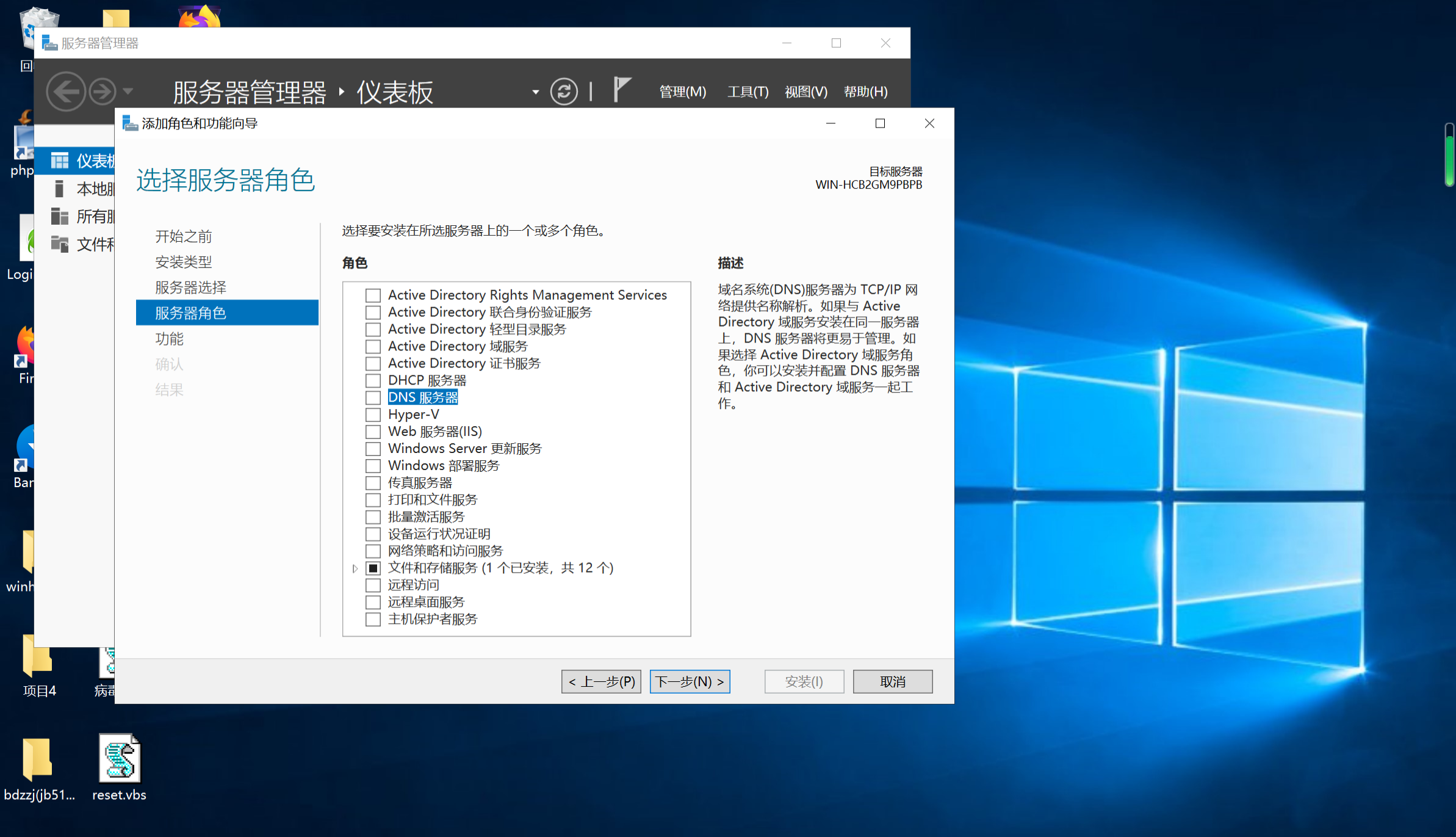Viewport: 1456px width, 837px height.
Task: Open navigation history dropdown beside forward arrow
Action: click(x=128, y=92)
